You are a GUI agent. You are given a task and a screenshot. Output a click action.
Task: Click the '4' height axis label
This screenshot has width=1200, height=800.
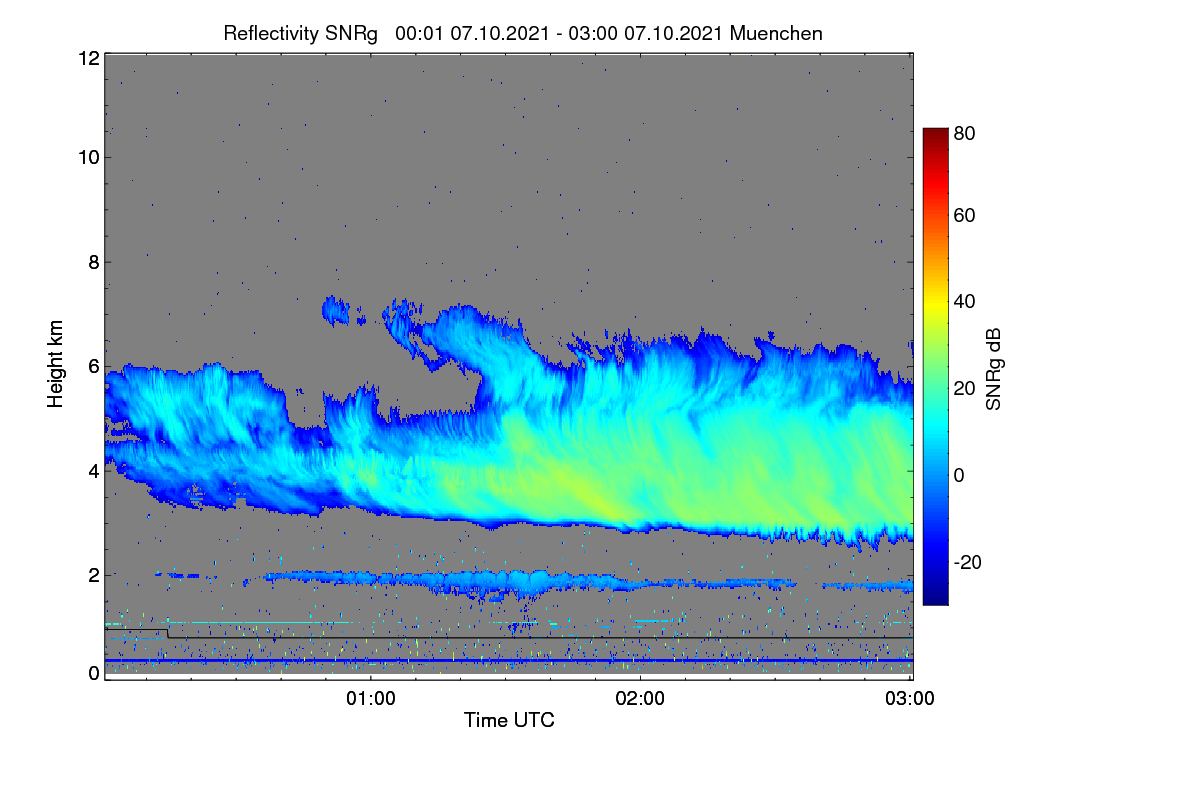[x=94, y=470]
